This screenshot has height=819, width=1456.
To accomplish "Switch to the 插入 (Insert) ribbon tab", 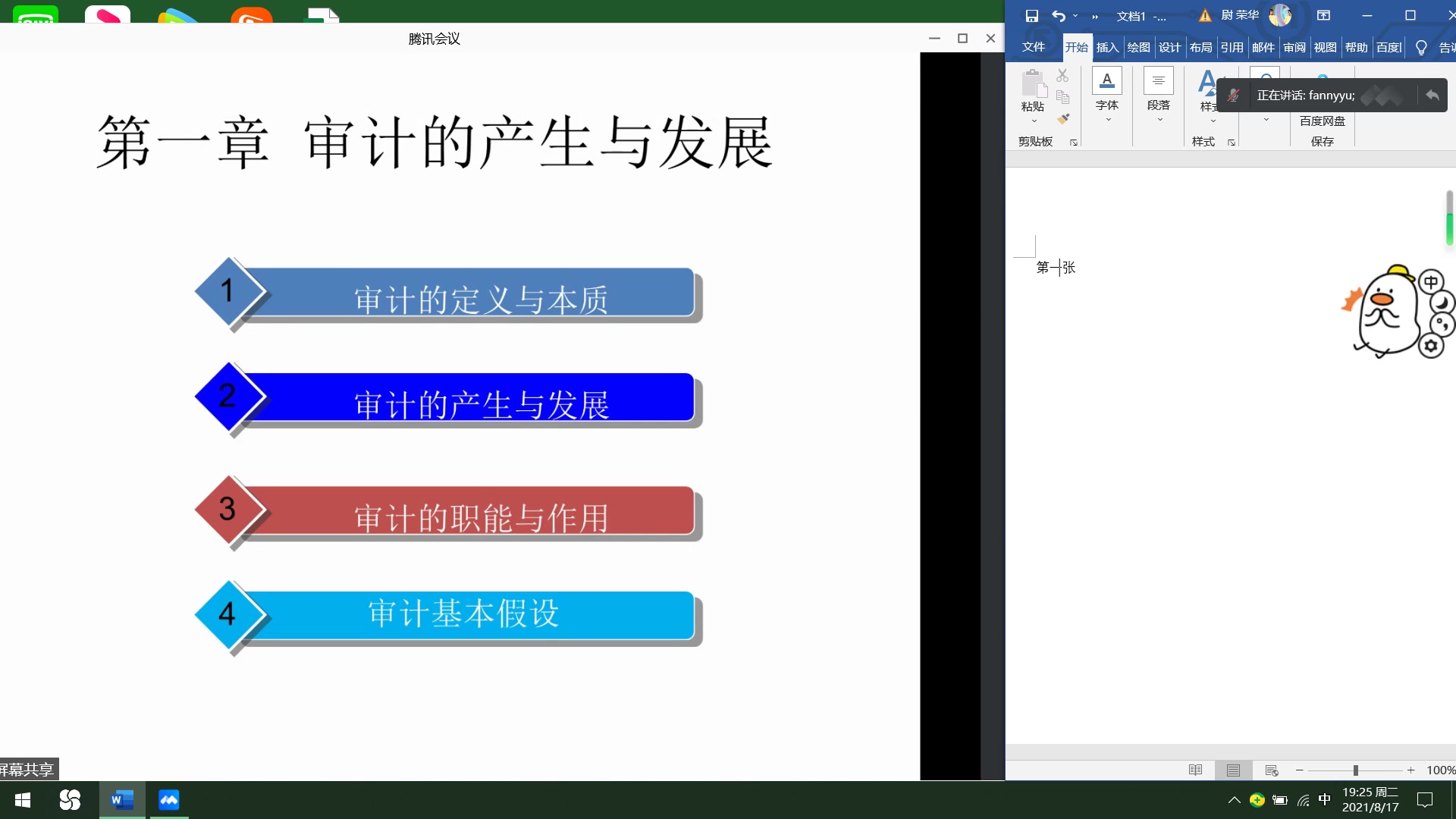I will pos(1106,47).
